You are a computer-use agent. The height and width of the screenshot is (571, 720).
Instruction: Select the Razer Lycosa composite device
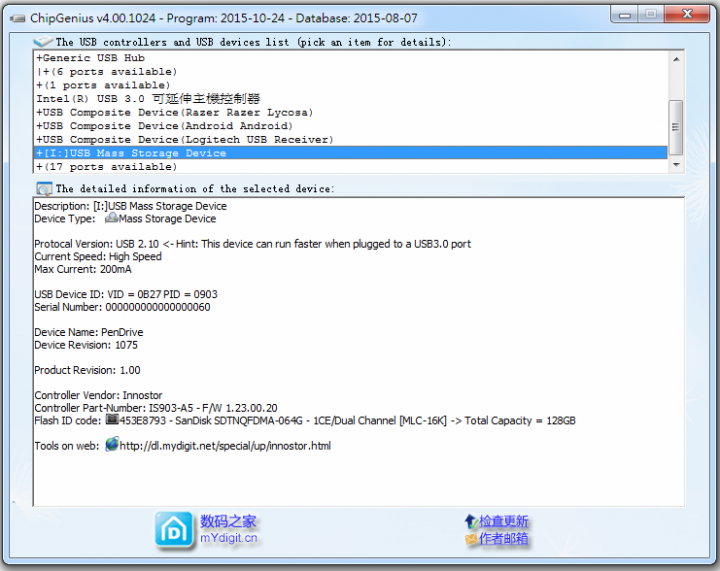point(351,112)
